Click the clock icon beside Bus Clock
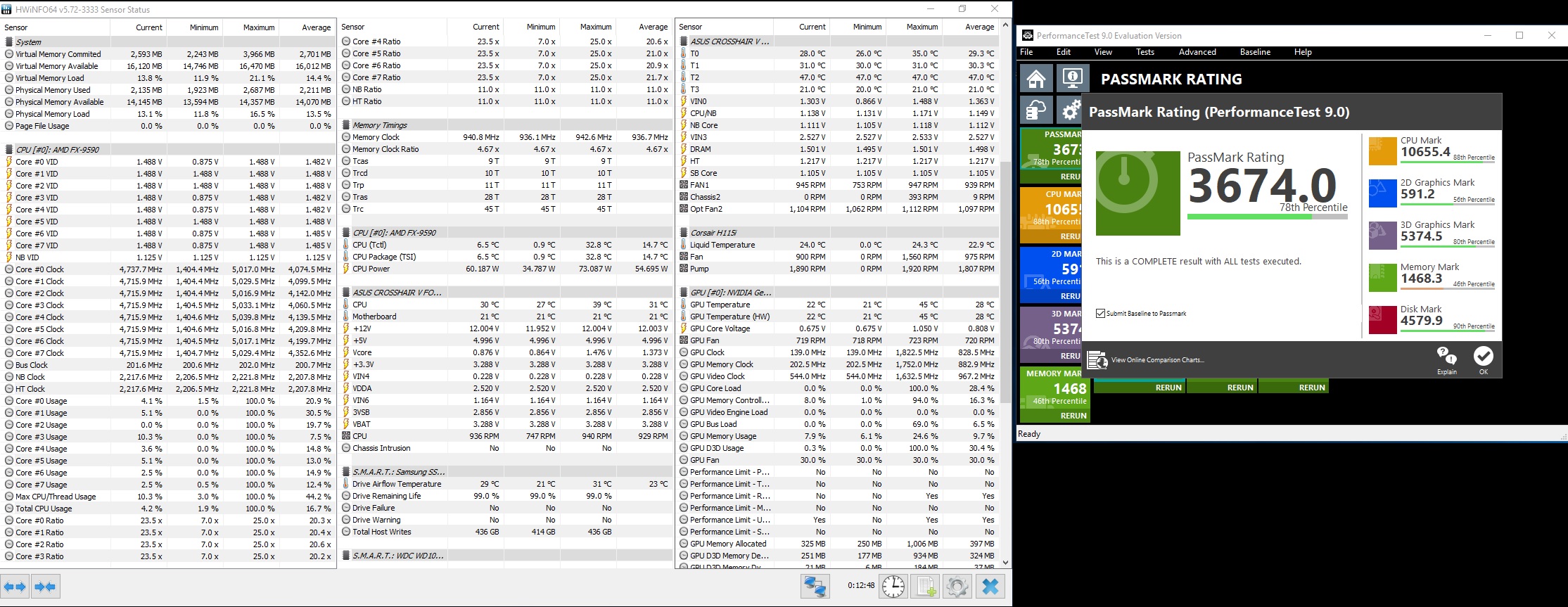The height and width of the screenshot is (607, 1568). tap(9, 365)
